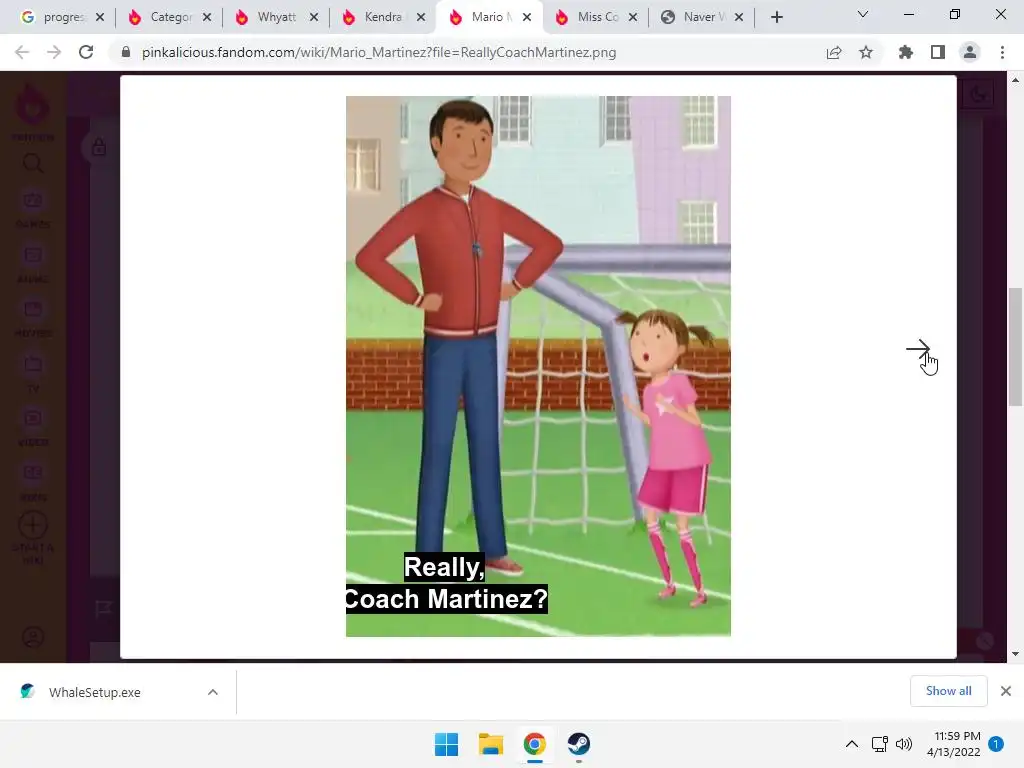
Task: Close the 'Whyatt' tab
Action: 314,17
